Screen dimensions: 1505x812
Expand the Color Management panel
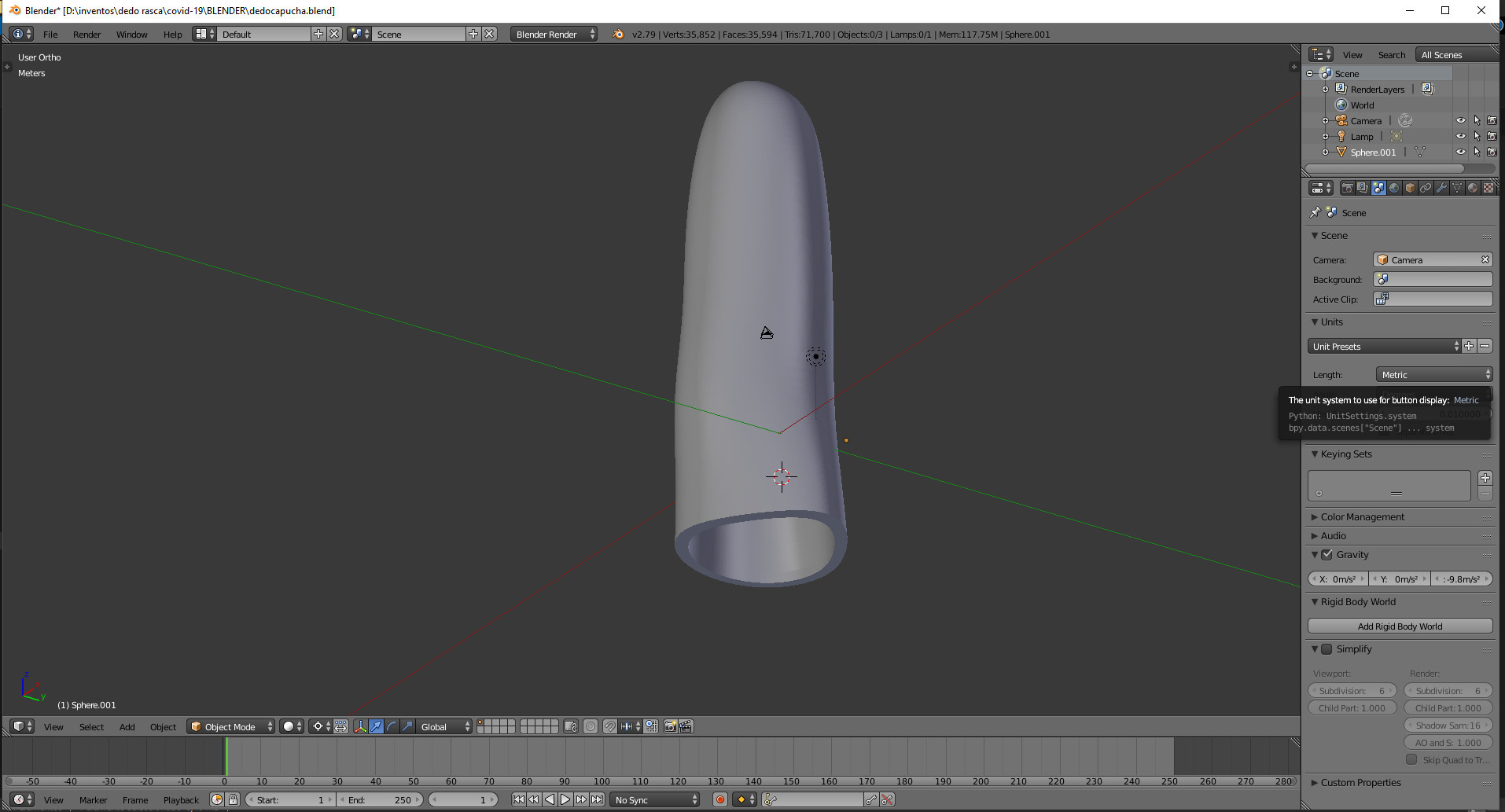pyautogui.click(x=1362, y=516)
